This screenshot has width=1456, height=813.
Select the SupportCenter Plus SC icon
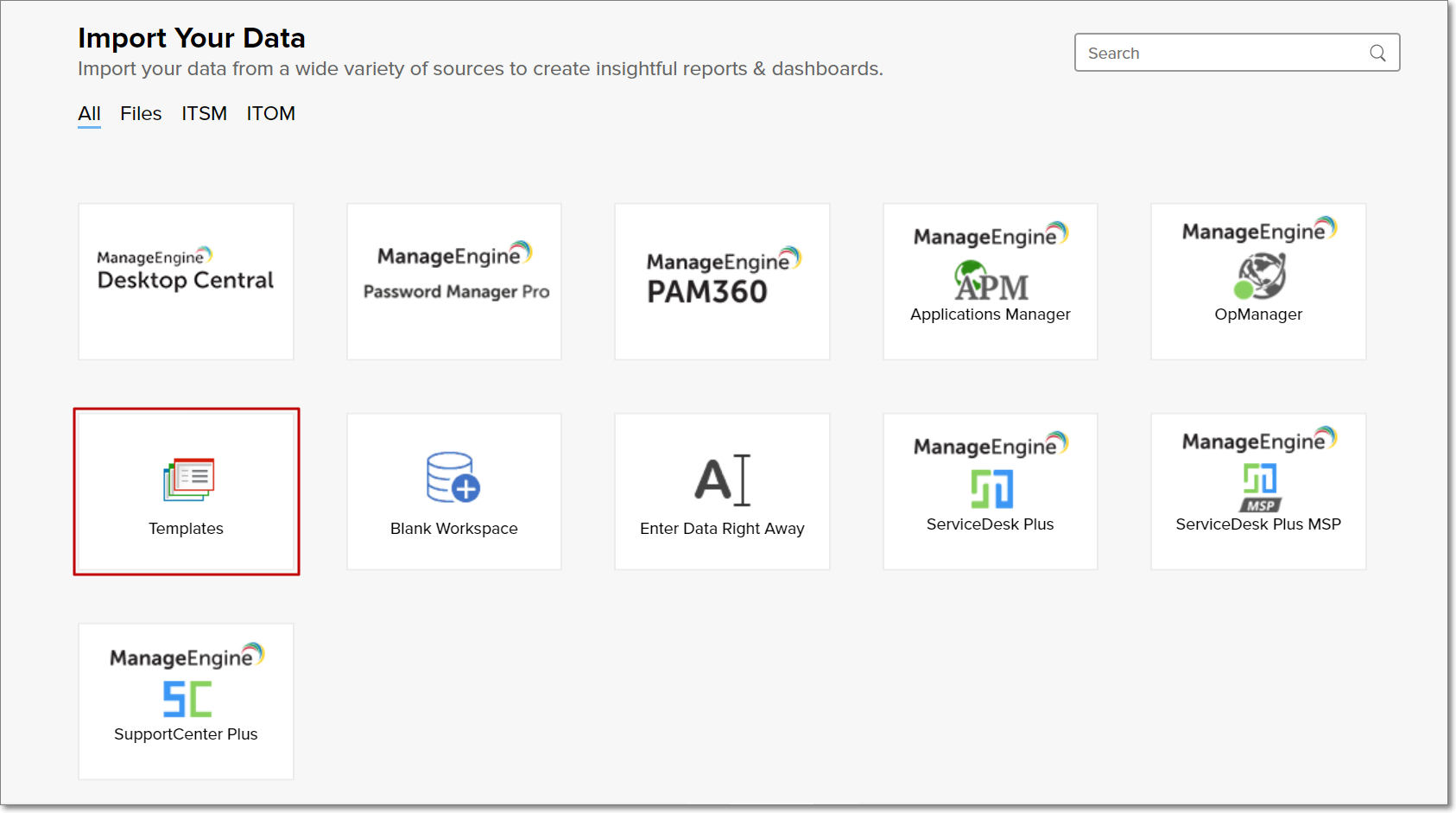[x=187, y=699]
